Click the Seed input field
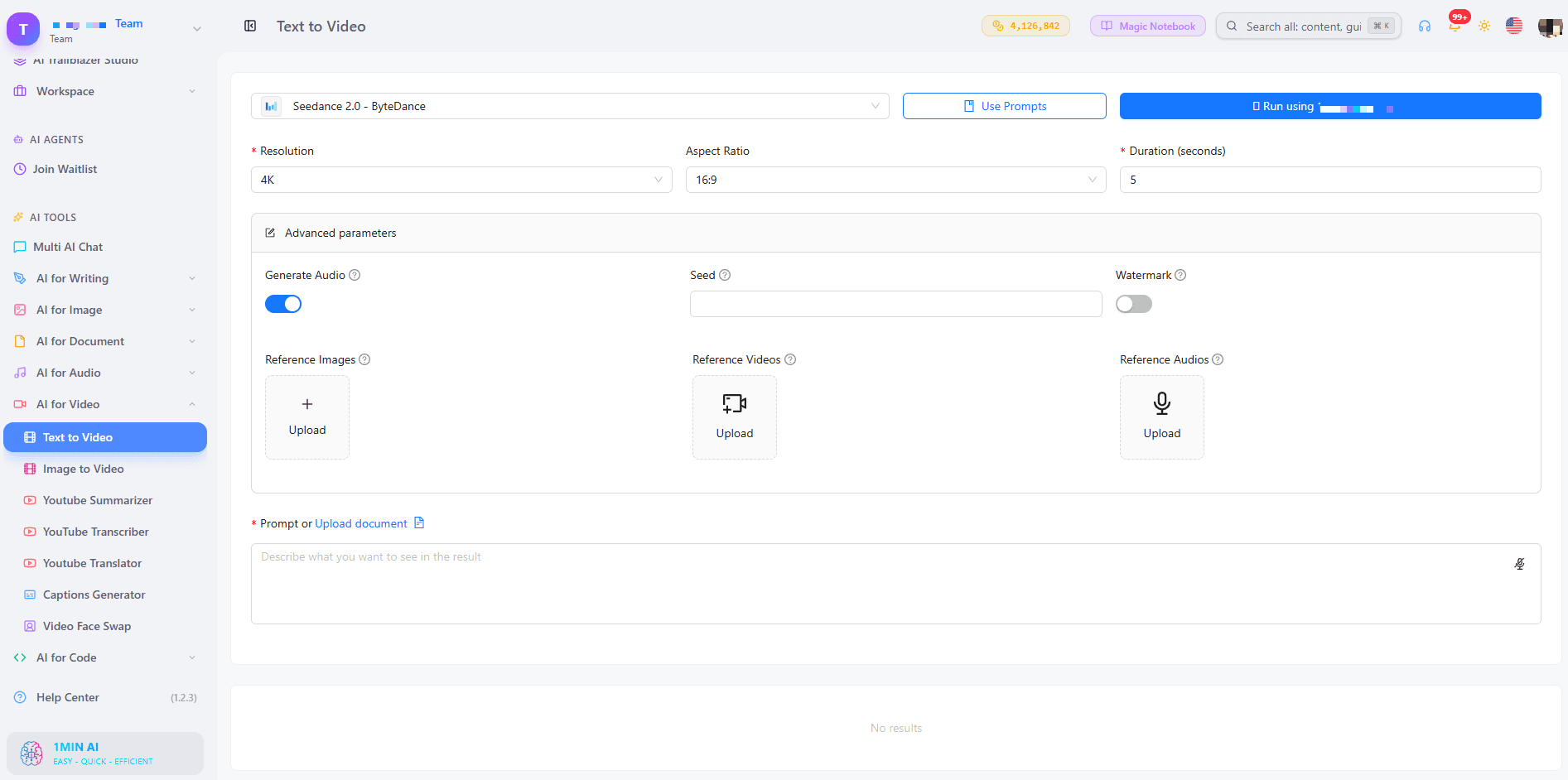1568x780 pixels. click(x=895, y=304)
